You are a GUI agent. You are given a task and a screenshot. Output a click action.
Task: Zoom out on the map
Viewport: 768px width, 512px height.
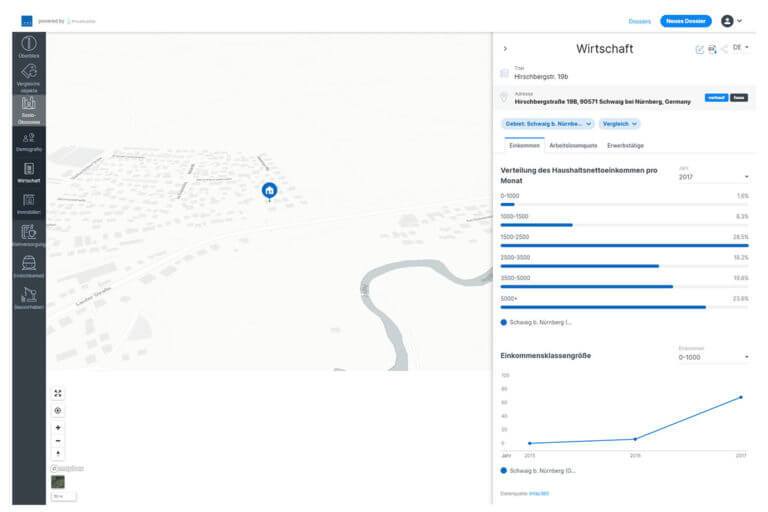click(58, 440)
